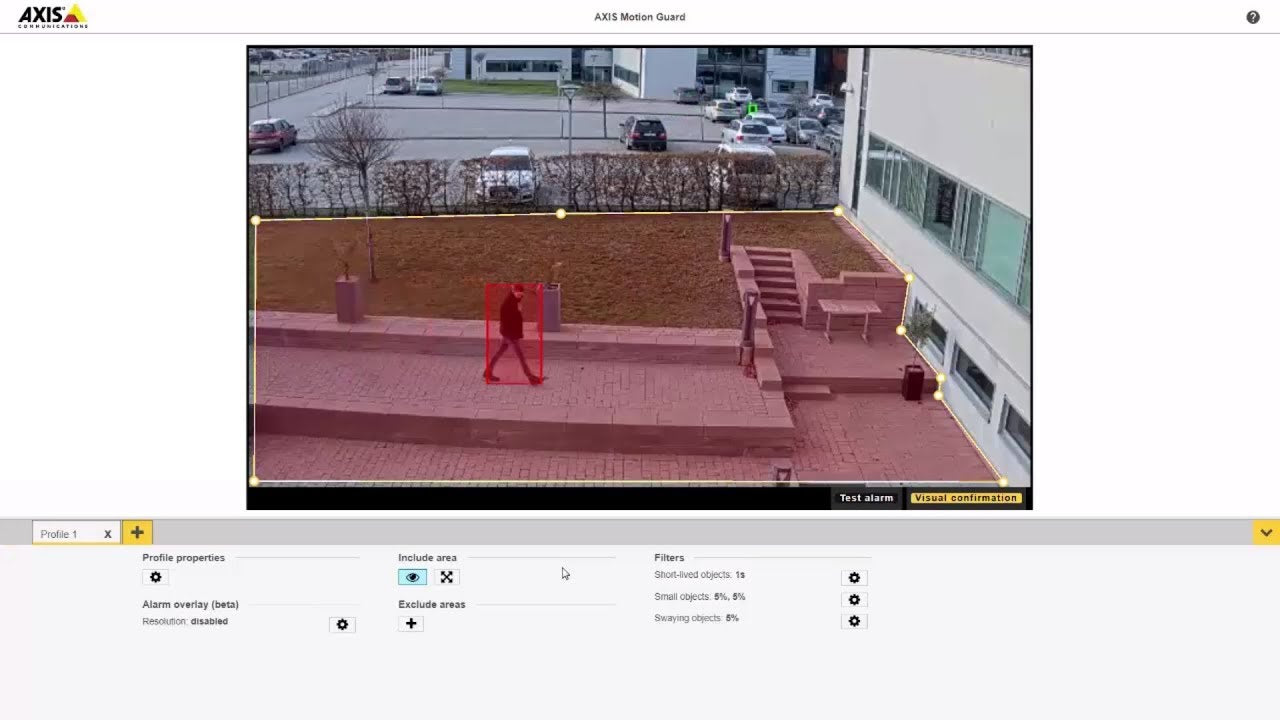Click the red box around the walking person
Image resolution: width=1280 pixels, height=720 pixels.
click(x=514, y=334)
